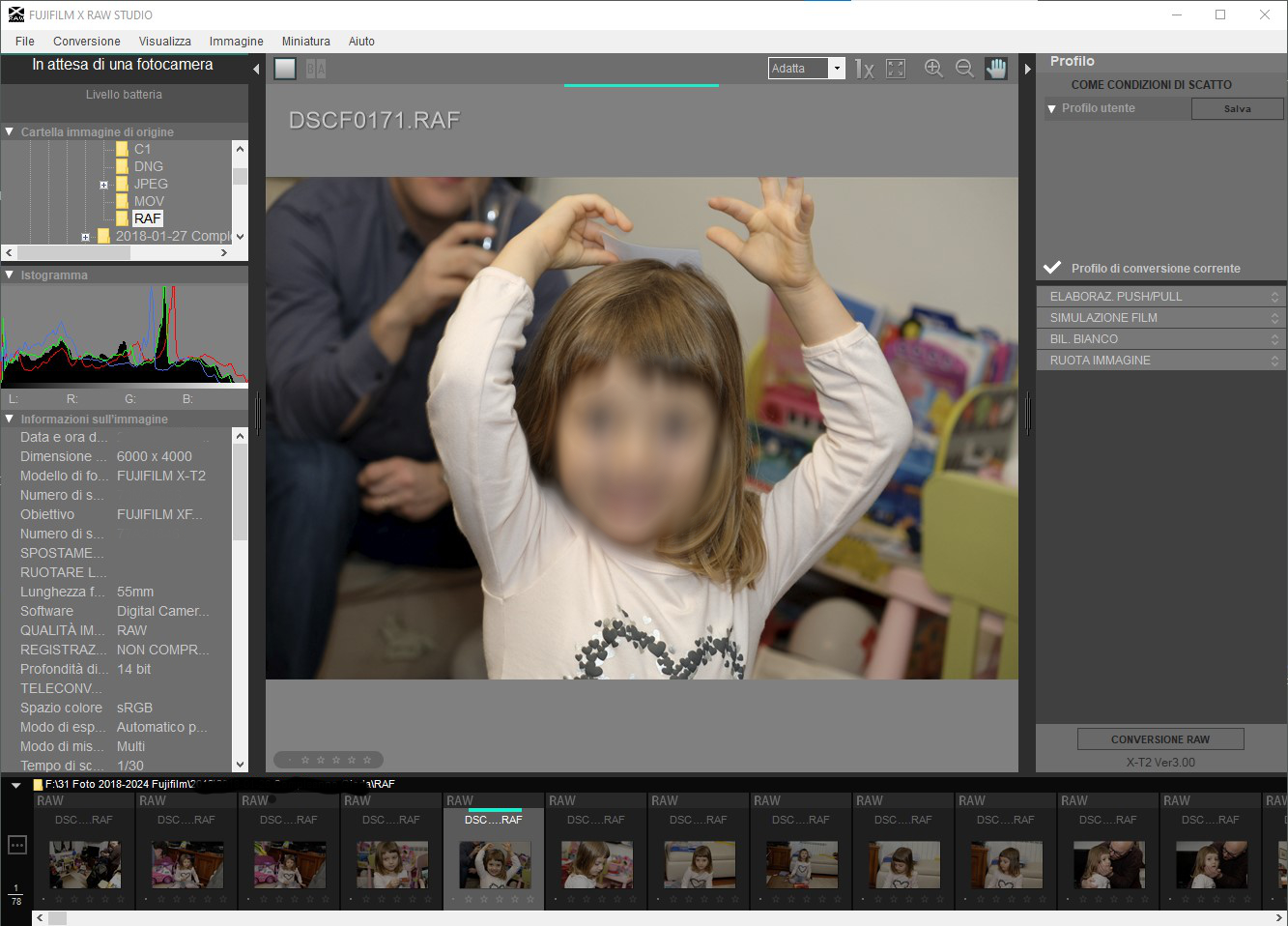Open the Conversione menu

(86, 42)
